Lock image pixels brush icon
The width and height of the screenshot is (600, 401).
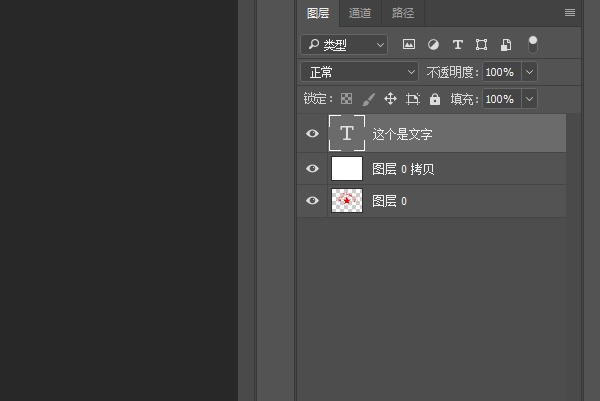coord(368,99)
